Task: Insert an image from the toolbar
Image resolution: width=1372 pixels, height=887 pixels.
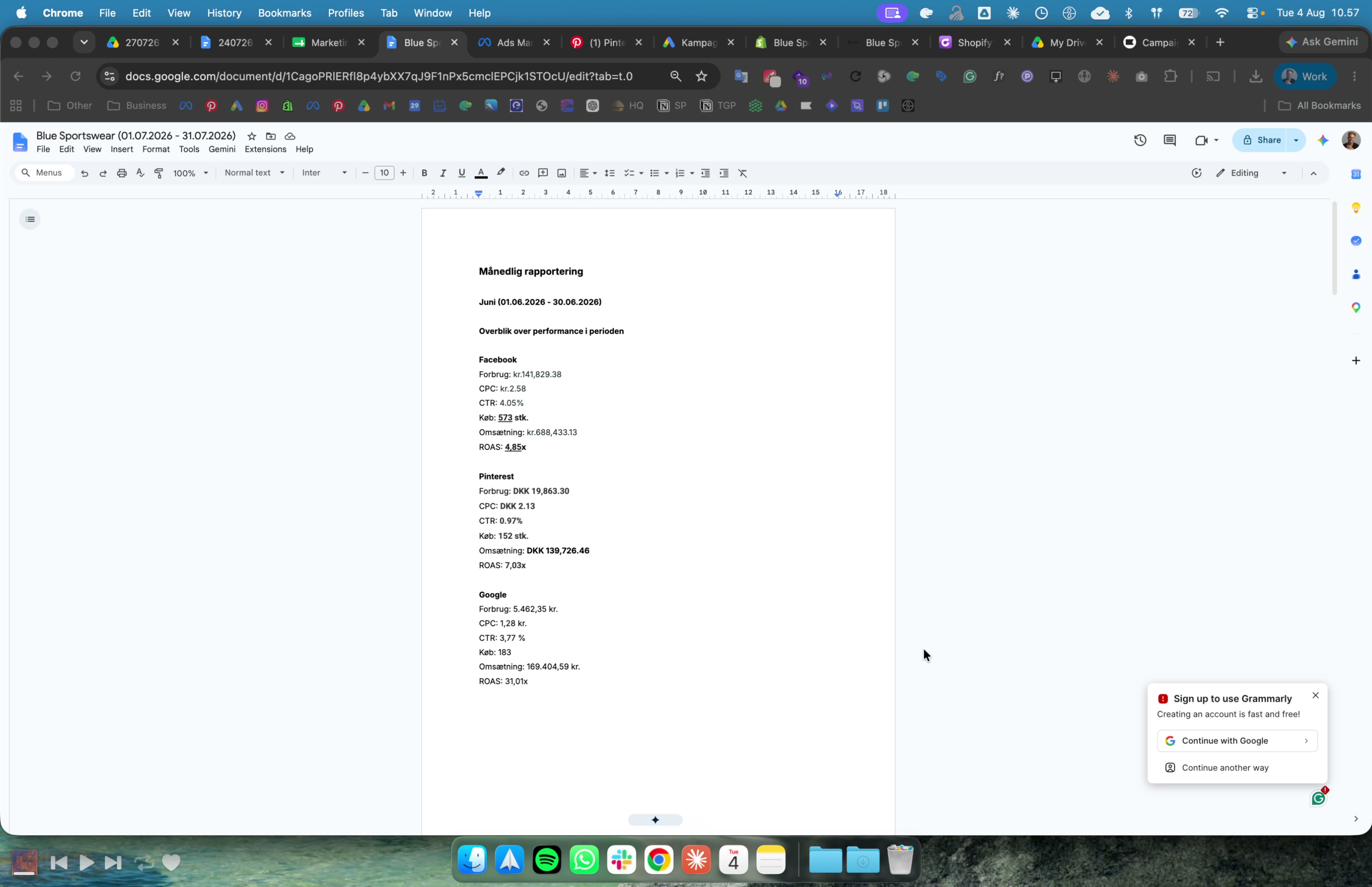Action: pyautogui.click(x=562, y=173)
